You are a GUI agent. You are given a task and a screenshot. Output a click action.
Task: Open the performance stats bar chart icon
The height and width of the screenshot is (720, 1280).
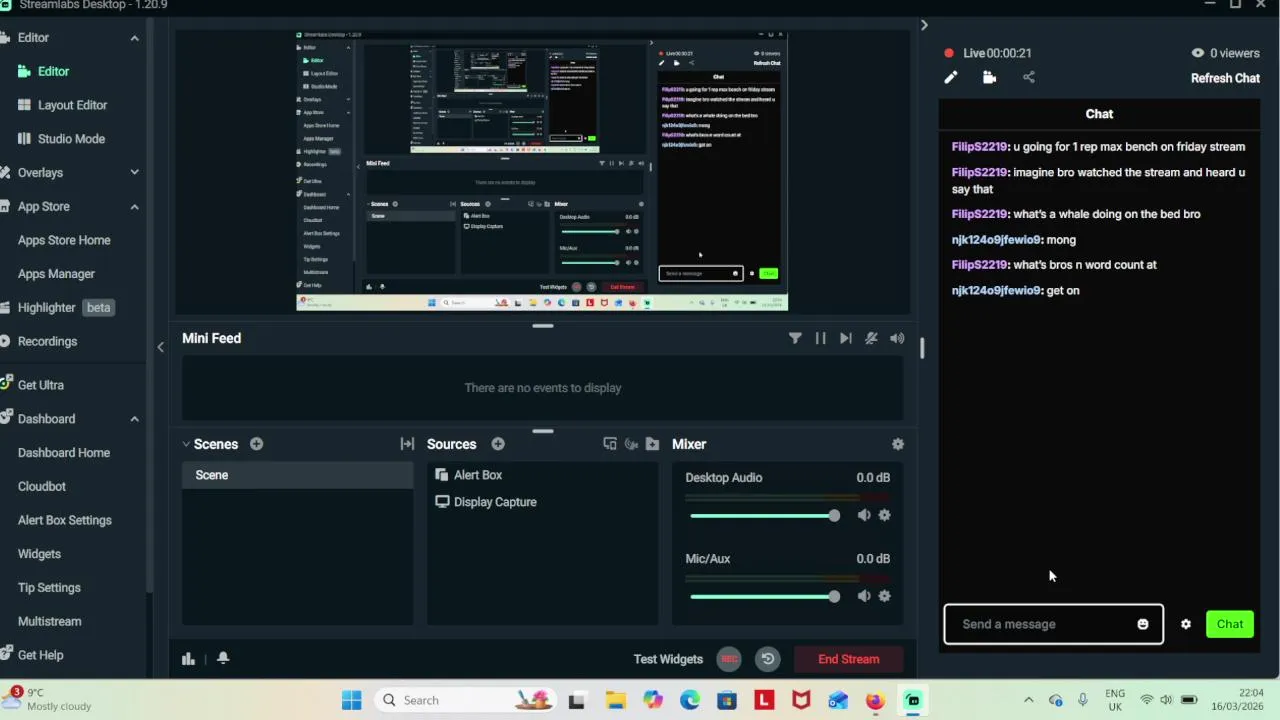click(x=188, y=658)
